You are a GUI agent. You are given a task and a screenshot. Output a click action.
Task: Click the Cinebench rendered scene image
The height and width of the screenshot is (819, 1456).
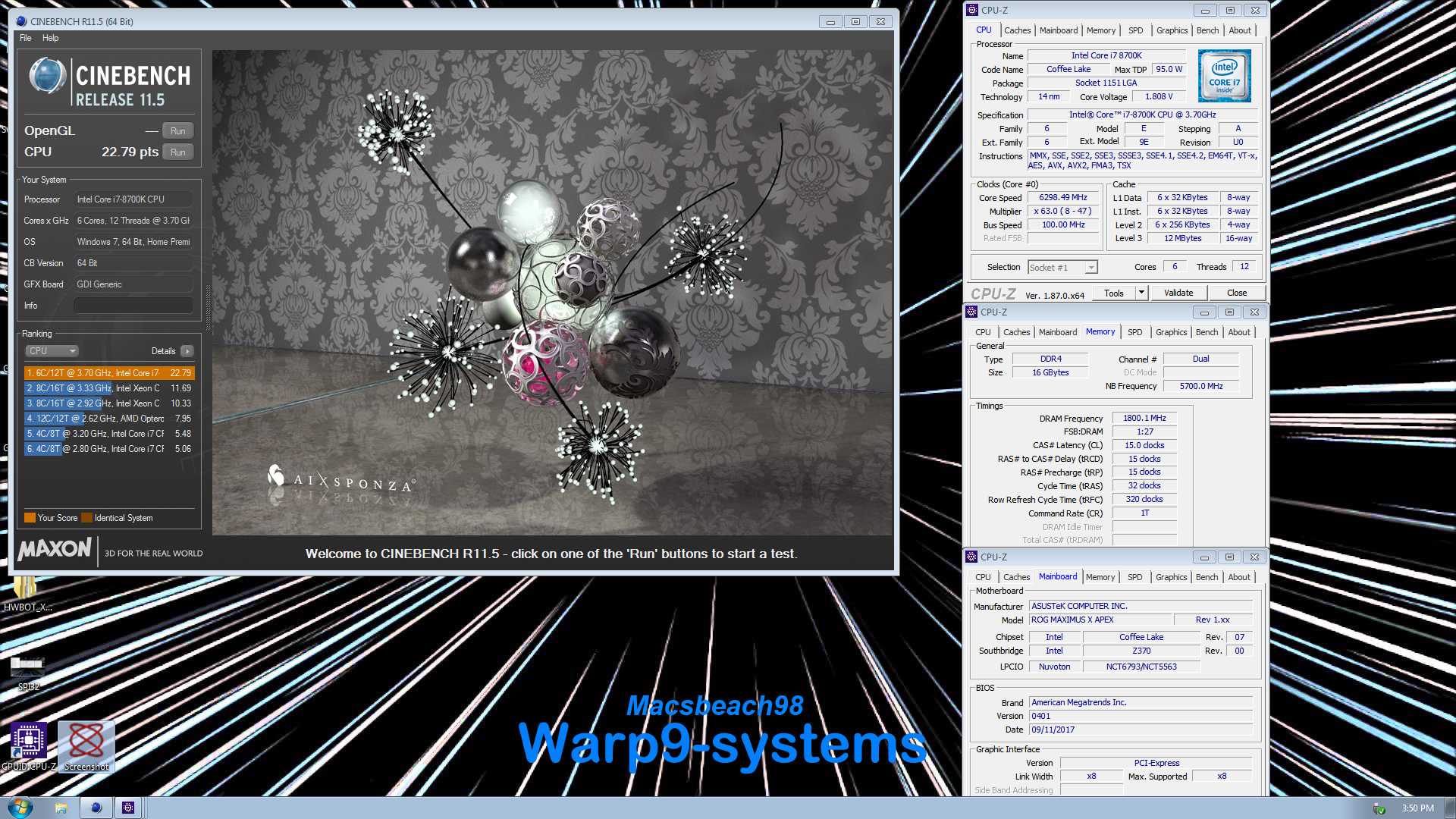point(552,293)
